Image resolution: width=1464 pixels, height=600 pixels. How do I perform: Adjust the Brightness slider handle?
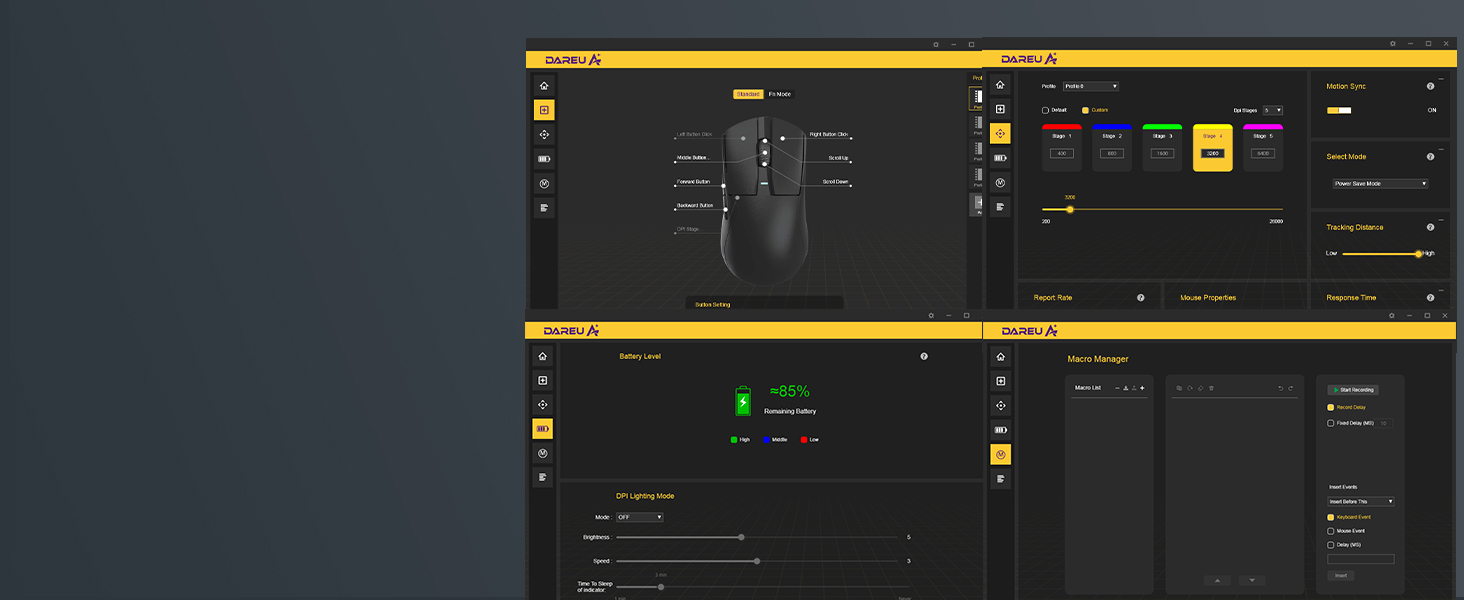pos(741,537)
